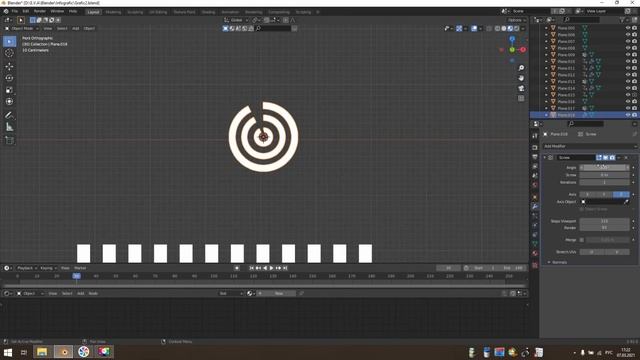The width and height of the screenshot is (640, 360).
Task: Click the Marker menu in the timeline header
Action: tap(80, 268)
